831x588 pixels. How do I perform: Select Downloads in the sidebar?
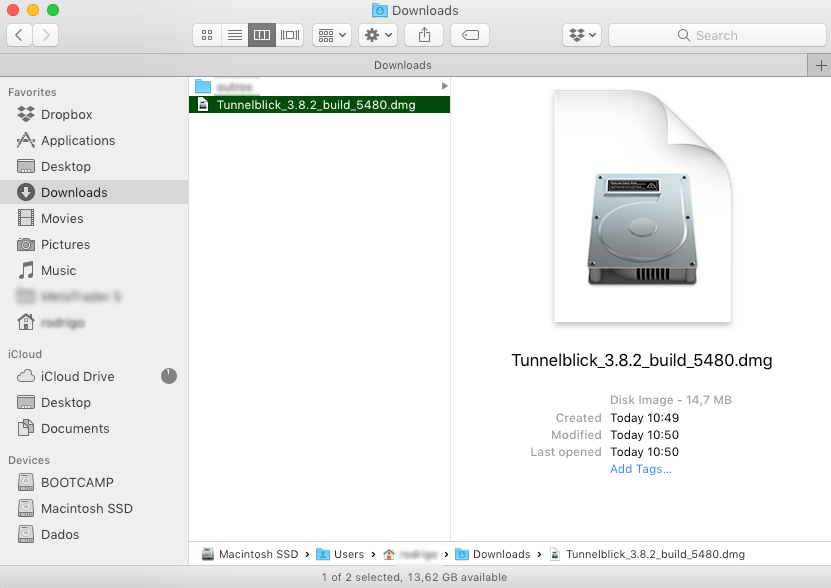[94, 192]
